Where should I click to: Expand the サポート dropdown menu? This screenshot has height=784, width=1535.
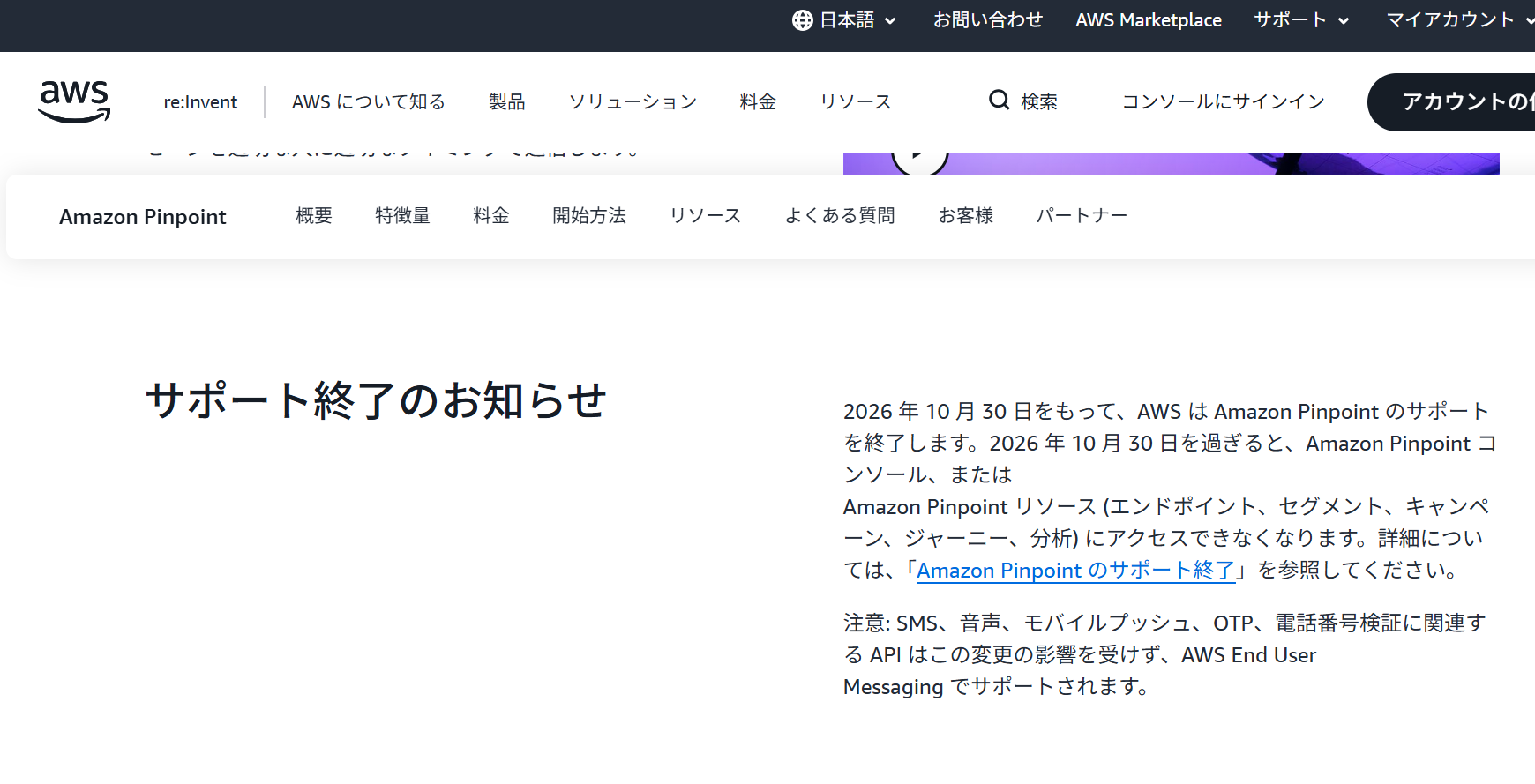pos(1301,20)
